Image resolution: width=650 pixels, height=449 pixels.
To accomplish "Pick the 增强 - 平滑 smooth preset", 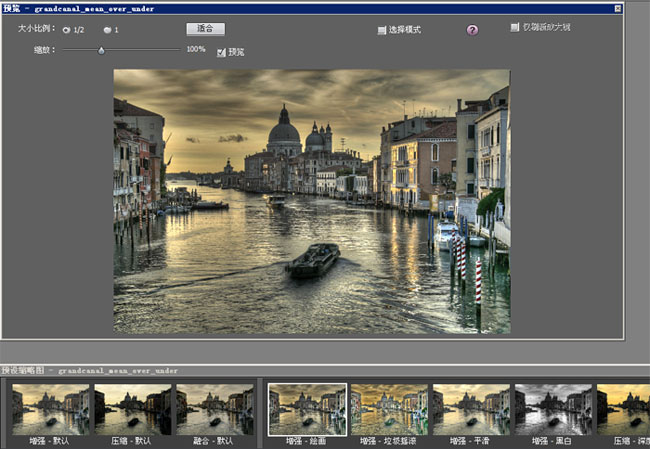I will pos(471,409).
